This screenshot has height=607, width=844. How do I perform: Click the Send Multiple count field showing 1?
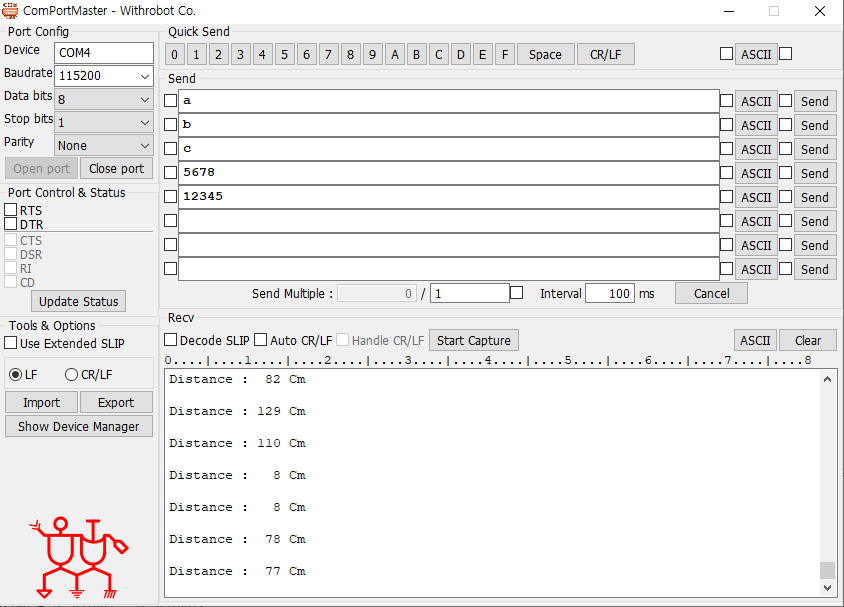click(470, 293)
